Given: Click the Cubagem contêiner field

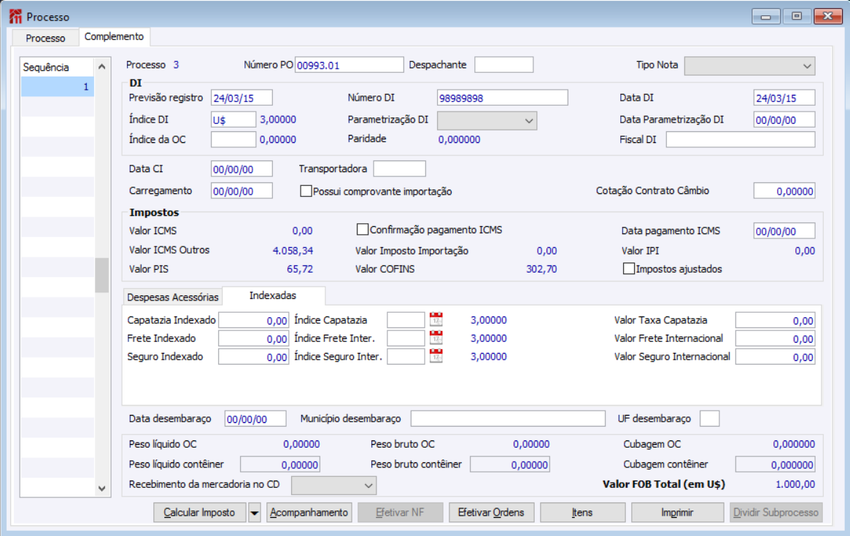Looking at the screenshot, I should [775, 464].
